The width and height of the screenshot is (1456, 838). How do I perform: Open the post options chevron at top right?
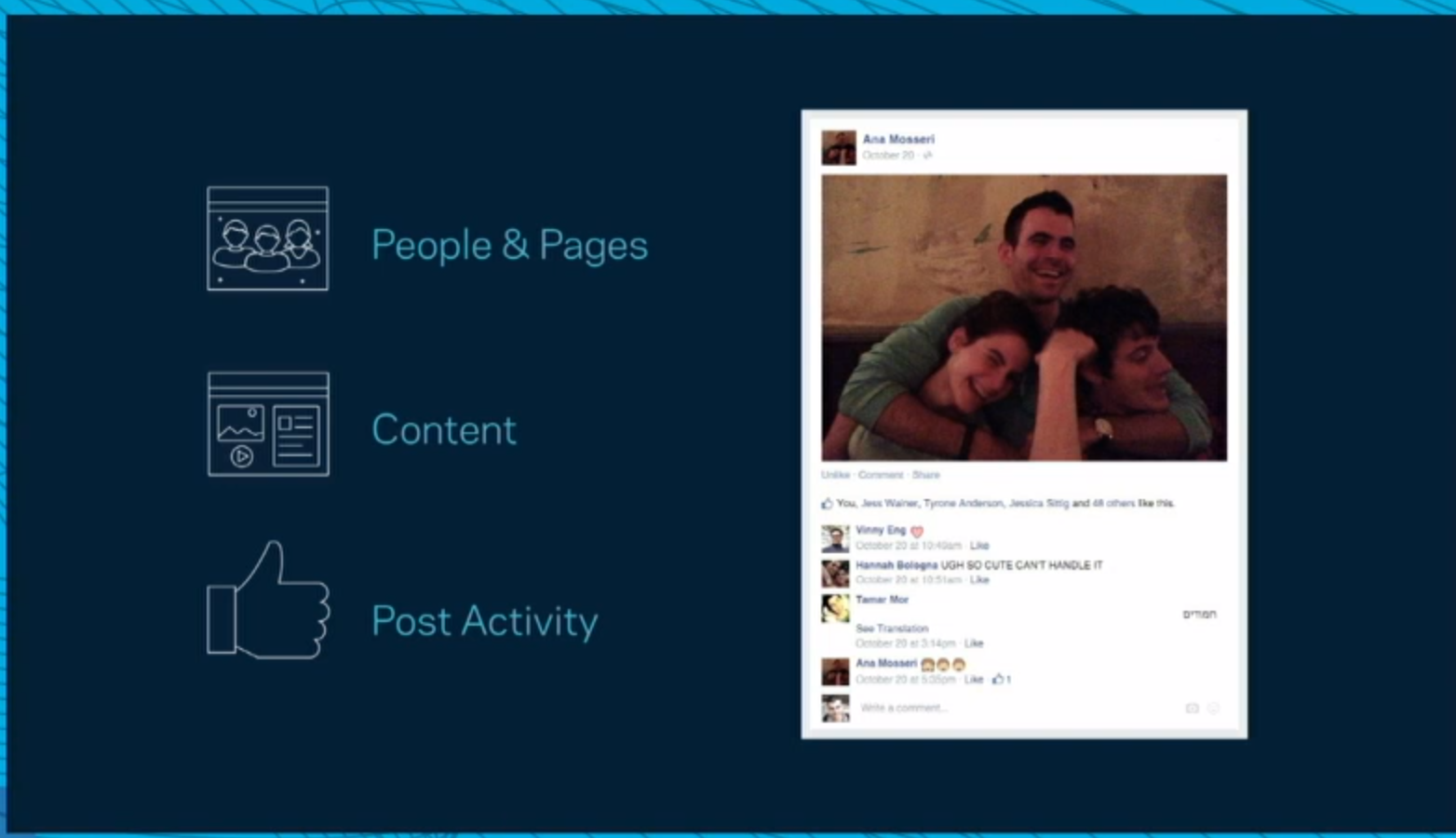coord(1218,140)
